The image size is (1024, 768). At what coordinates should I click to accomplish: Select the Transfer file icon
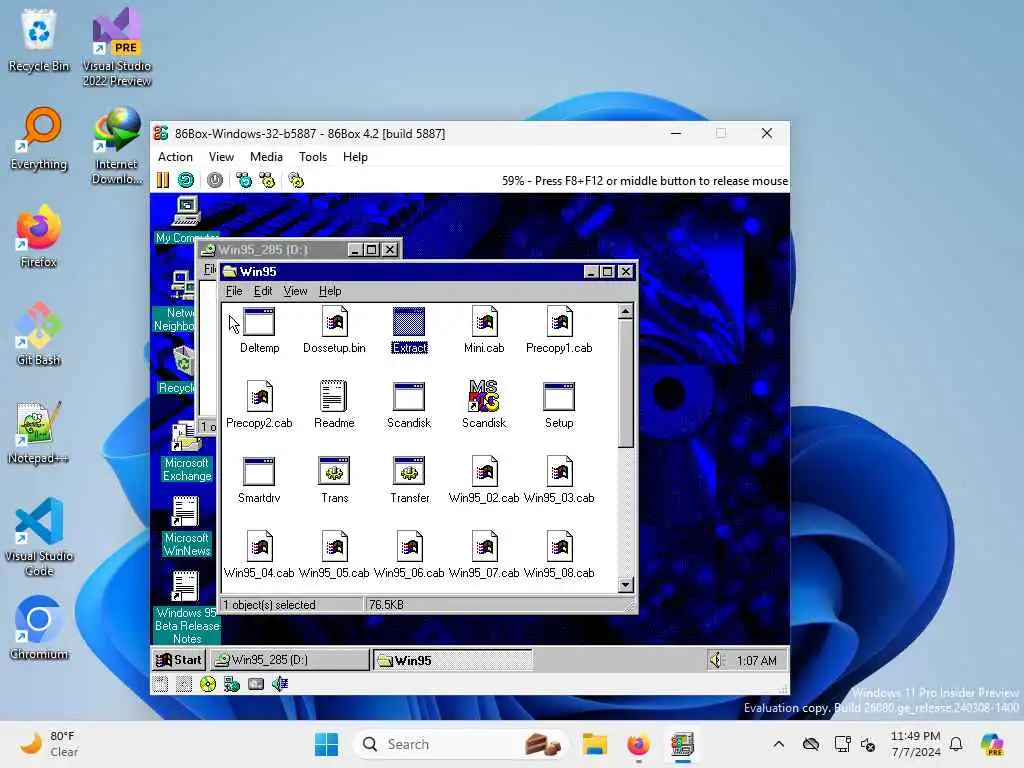(409, 480)
